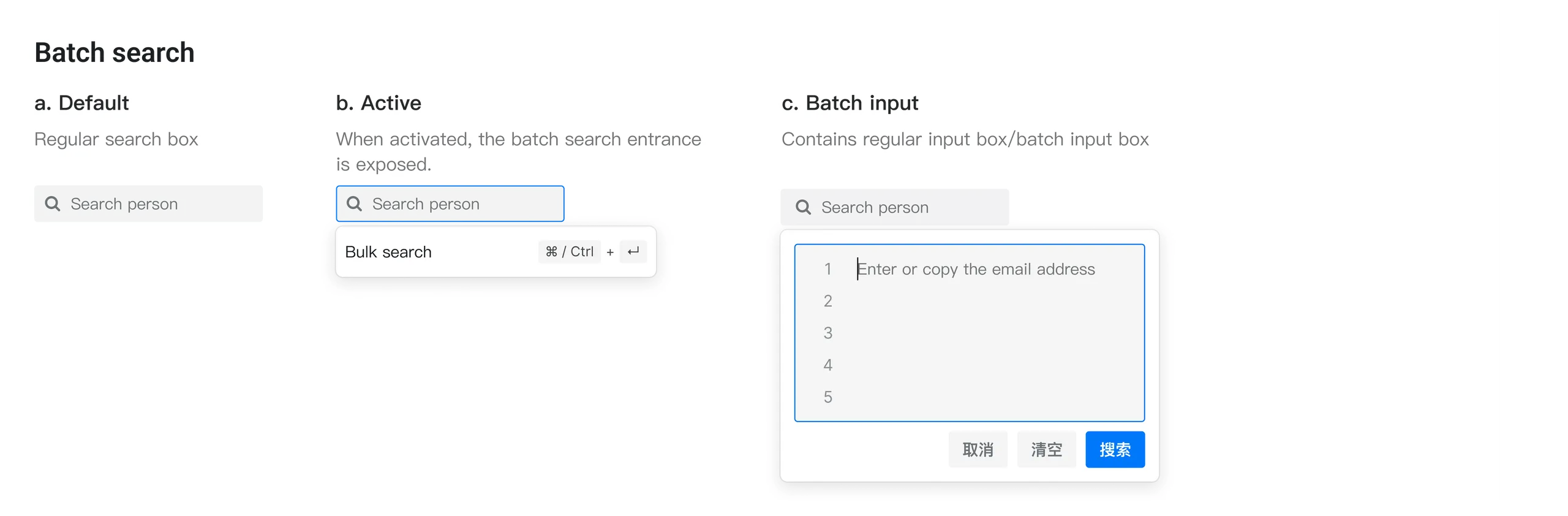Click the 取消 (Cancel) button
This screenshot has width=1568, height=516.
click(x=978, y=450)
